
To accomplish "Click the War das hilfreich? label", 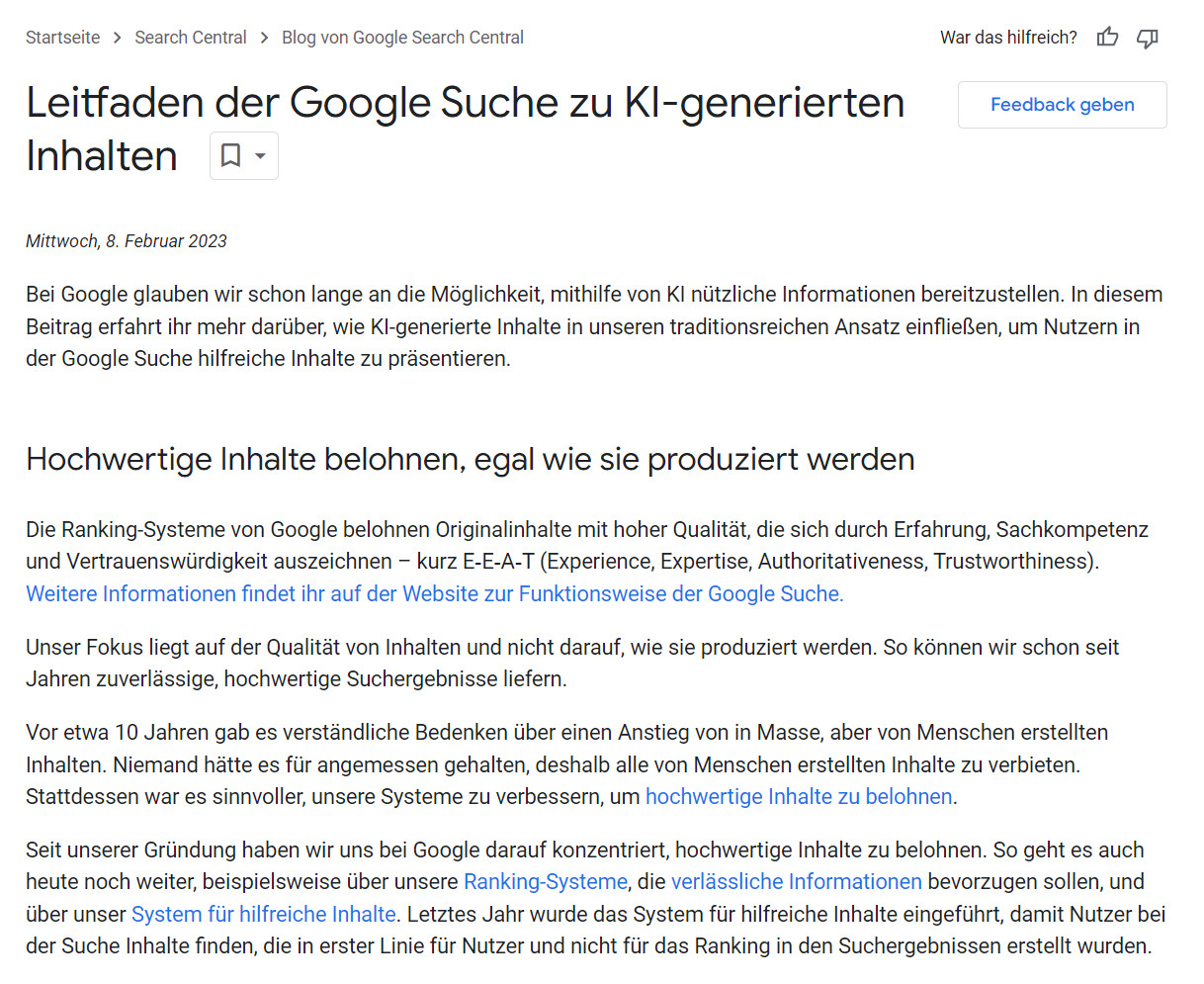I will pos(1008,37).
